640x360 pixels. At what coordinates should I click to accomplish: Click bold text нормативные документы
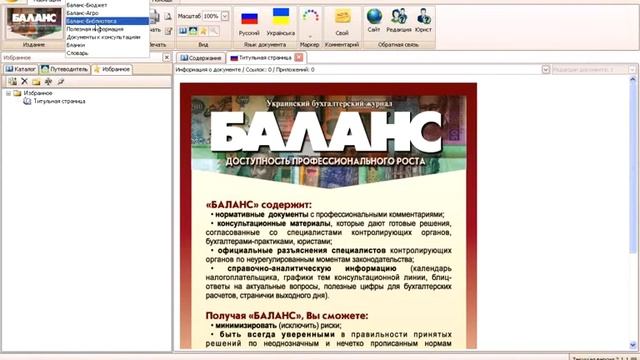click(x=262, y=214)
